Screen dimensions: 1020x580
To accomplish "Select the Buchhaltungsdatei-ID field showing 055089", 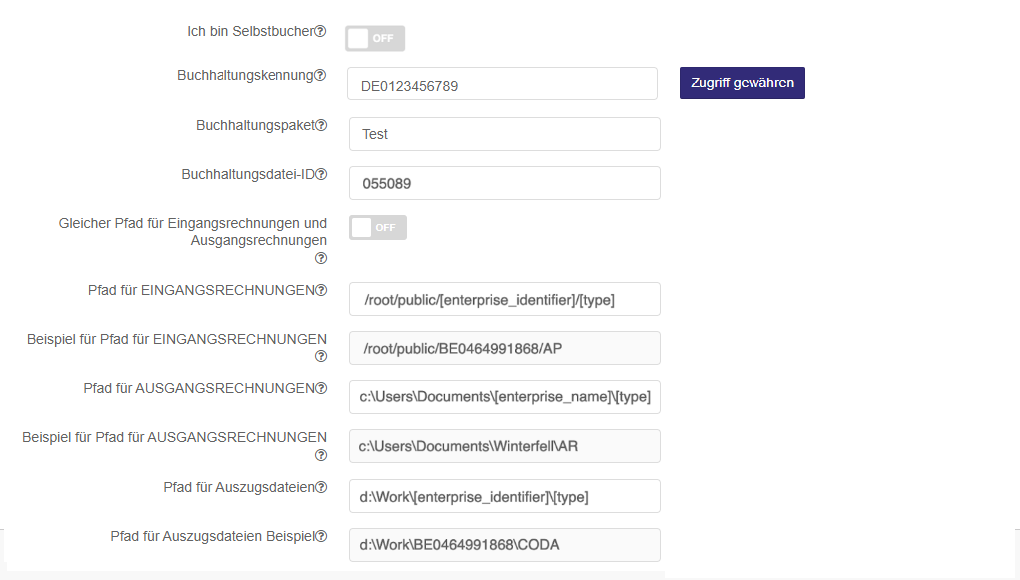I will point(505,183).
